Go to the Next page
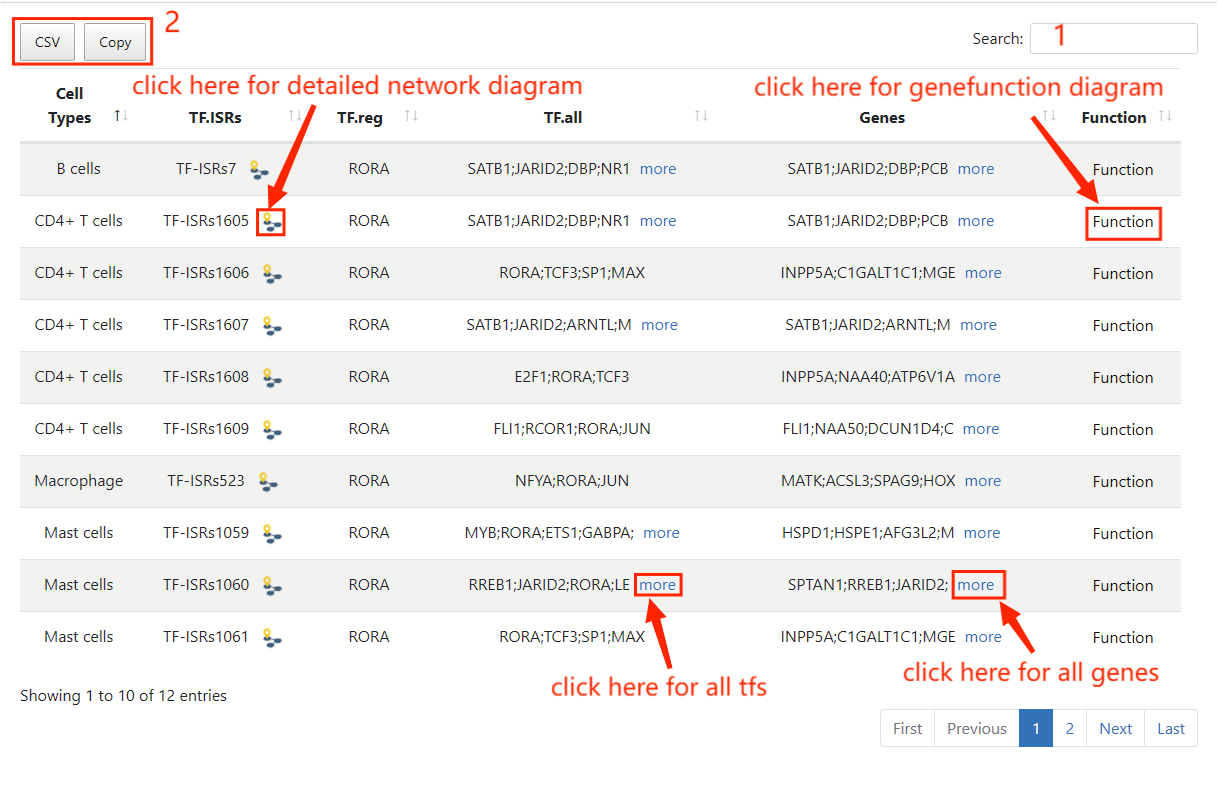Screen dimensions: 1218x793 [x=1115, y=728]
